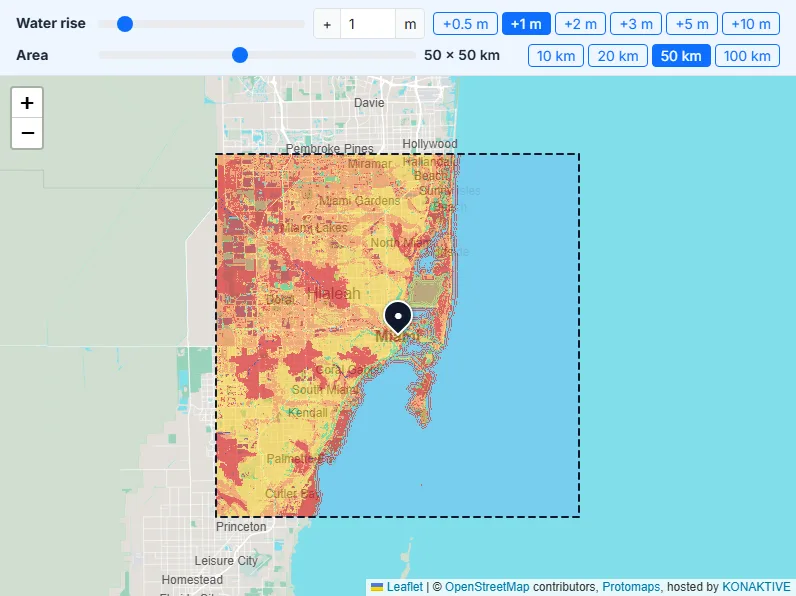Click the South Miami map label
Viewport: 796px width, 596px height.
pos(325,390)
